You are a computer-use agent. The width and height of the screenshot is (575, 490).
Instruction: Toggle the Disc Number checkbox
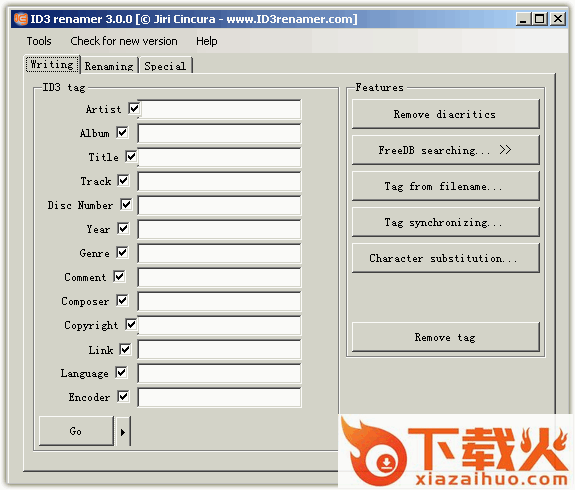click(126, 205)
